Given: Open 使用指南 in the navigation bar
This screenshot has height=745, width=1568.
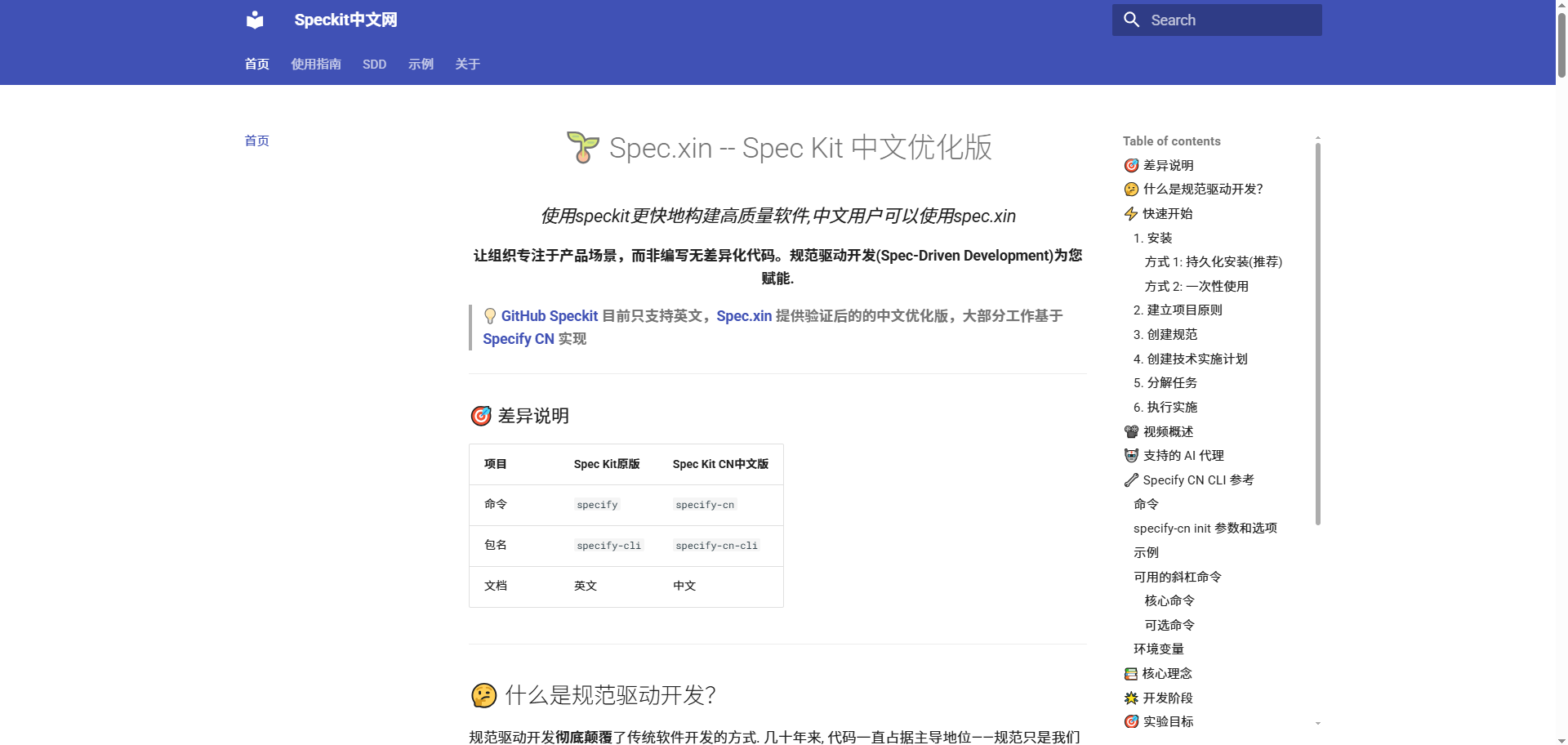Looking at the screenshot, I should [315, 64].
